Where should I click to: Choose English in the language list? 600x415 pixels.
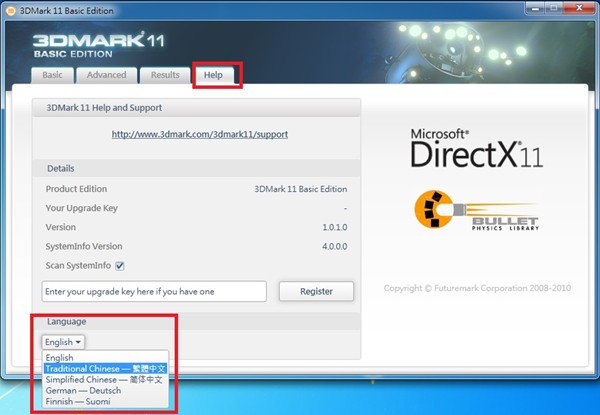point(60,358)
